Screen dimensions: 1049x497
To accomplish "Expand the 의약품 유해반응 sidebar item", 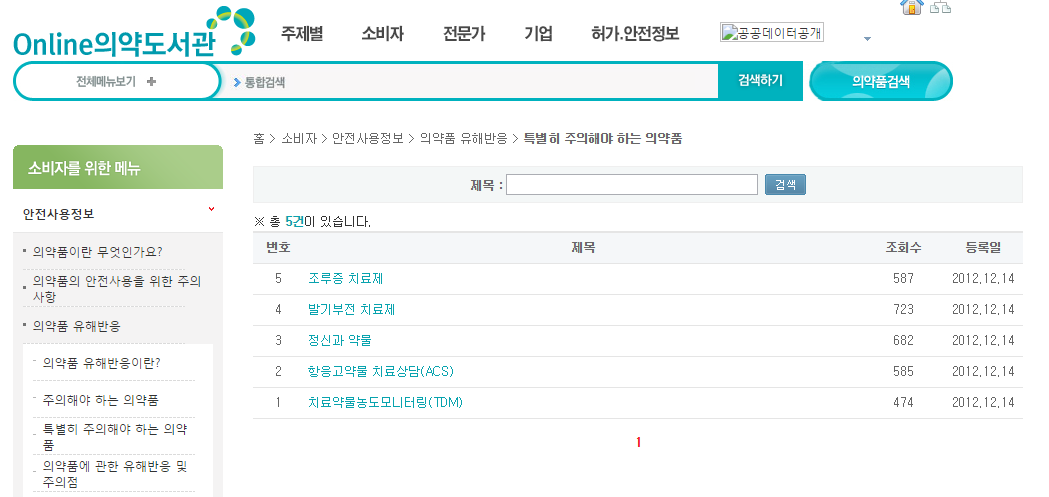I will [x=77, y=326].
